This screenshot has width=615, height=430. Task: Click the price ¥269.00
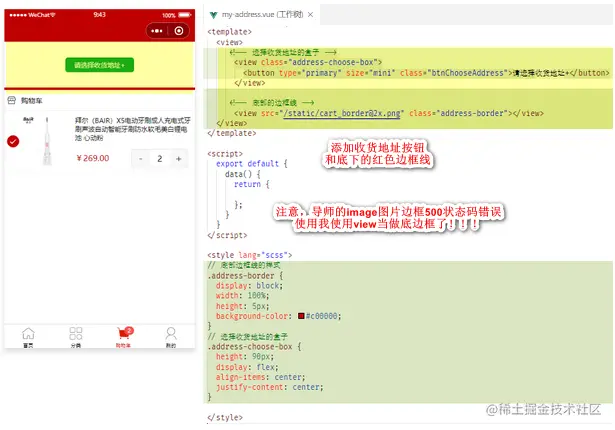tap(93, 158)
